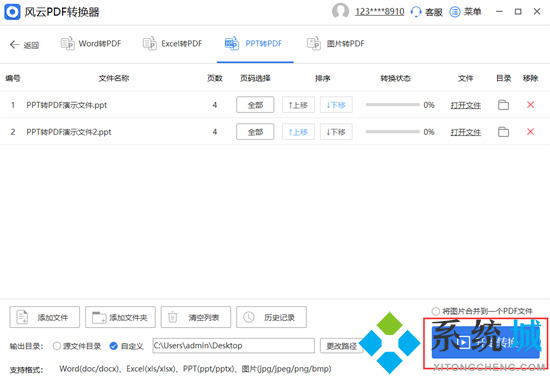Click progress bar of PPT转PDF演示文件.ppt
Image resolution: width=550 pixels, height=385 pixels.
393,105
